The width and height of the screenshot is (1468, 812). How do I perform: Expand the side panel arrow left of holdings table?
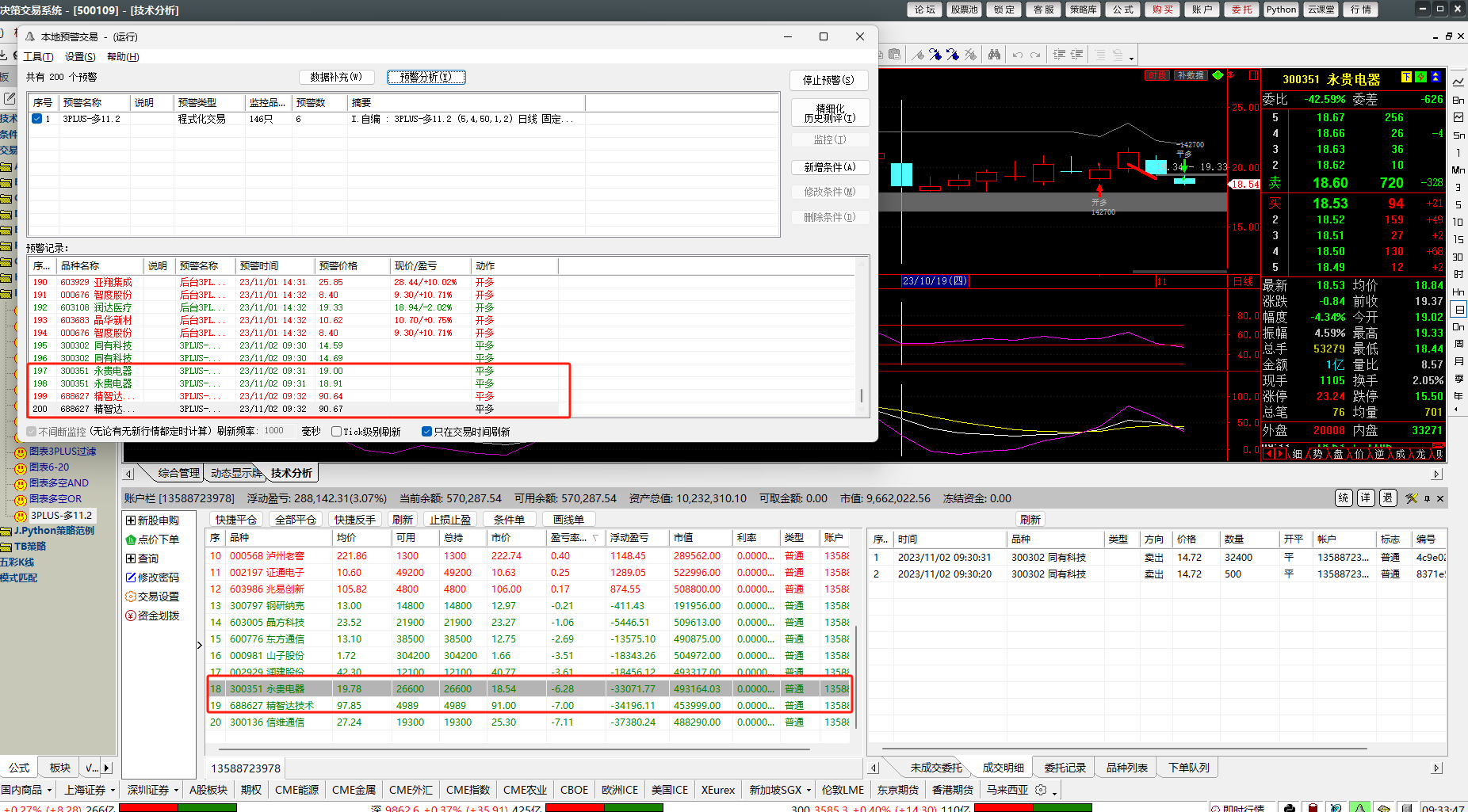click(x=200, y=645)
